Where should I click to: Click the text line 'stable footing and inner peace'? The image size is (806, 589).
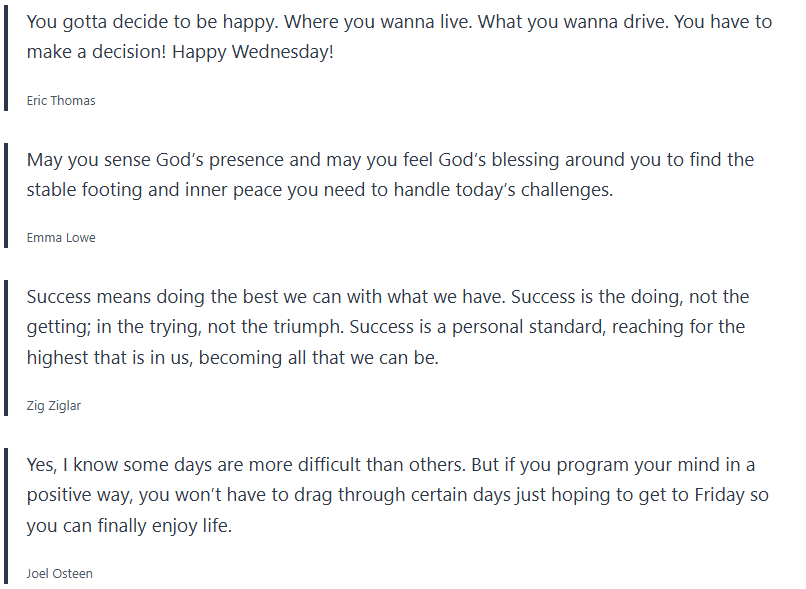[x=320, y=190]
